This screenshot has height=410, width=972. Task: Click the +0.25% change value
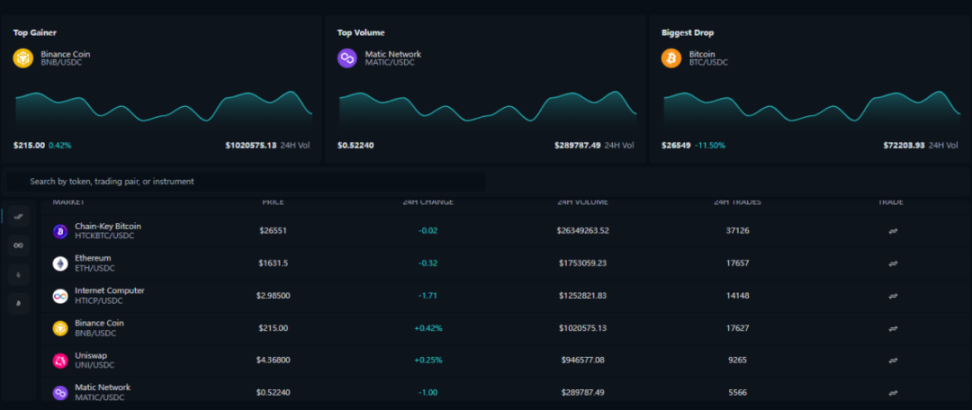coord(428,360)
